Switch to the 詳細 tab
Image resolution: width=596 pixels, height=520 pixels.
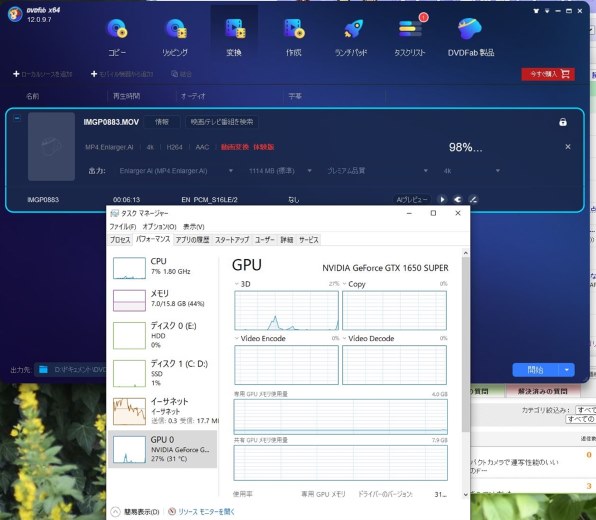(x=287, y=240)
